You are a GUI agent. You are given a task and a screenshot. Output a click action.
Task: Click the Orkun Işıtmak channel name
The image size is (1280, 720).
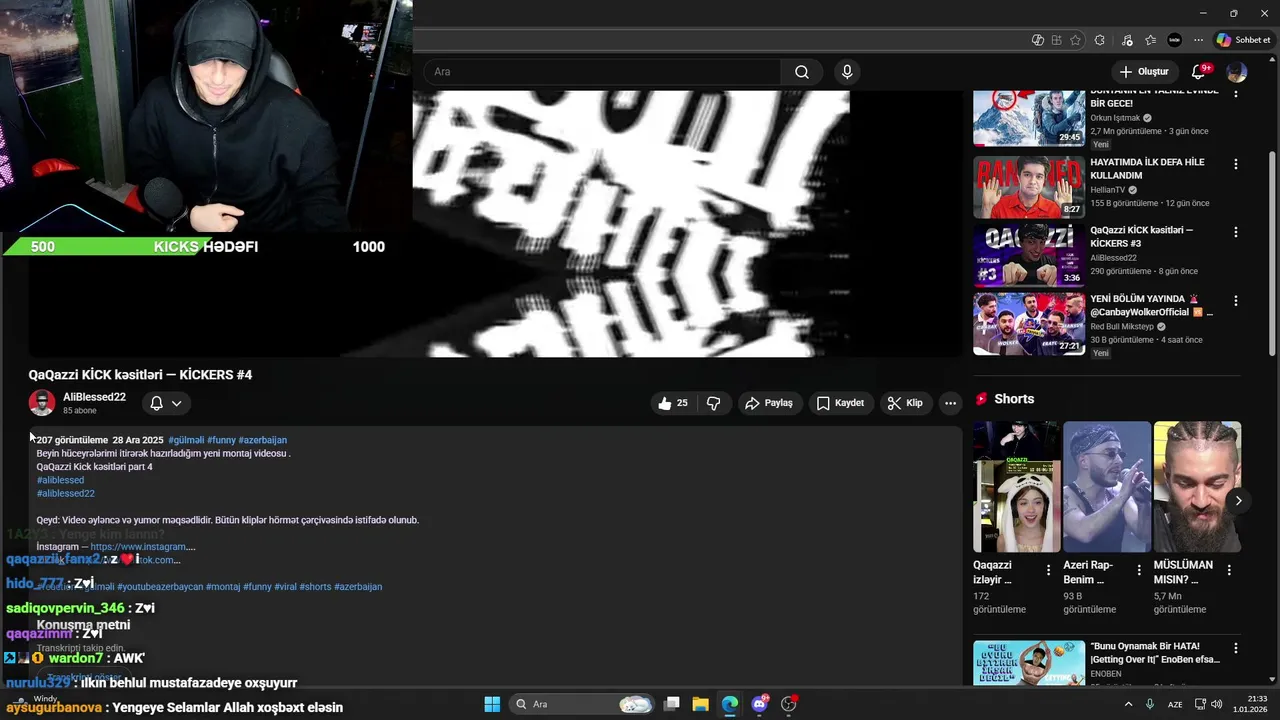(1115, 118)
